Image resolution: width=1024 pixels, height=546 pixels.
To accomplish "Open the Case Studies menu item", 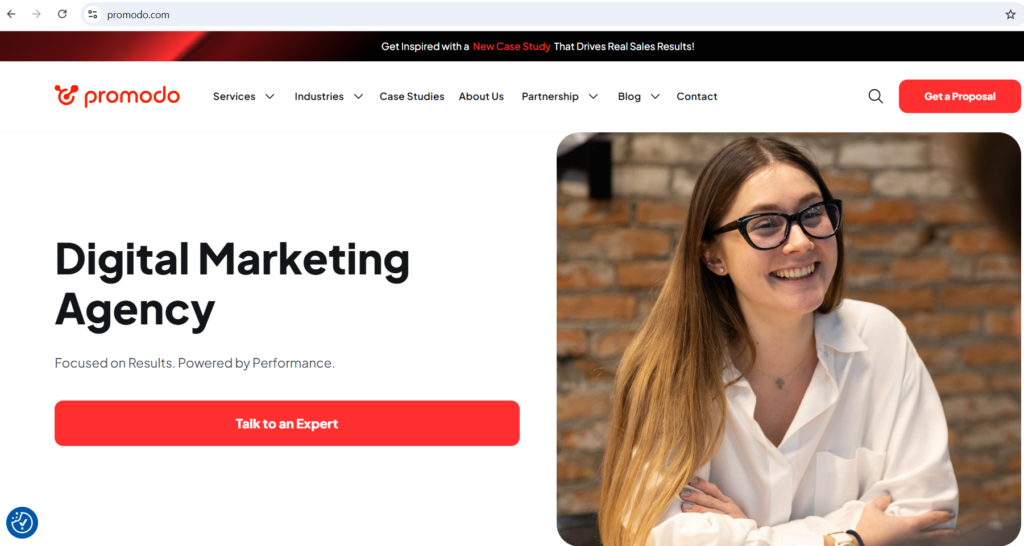I will click(411, 97).
